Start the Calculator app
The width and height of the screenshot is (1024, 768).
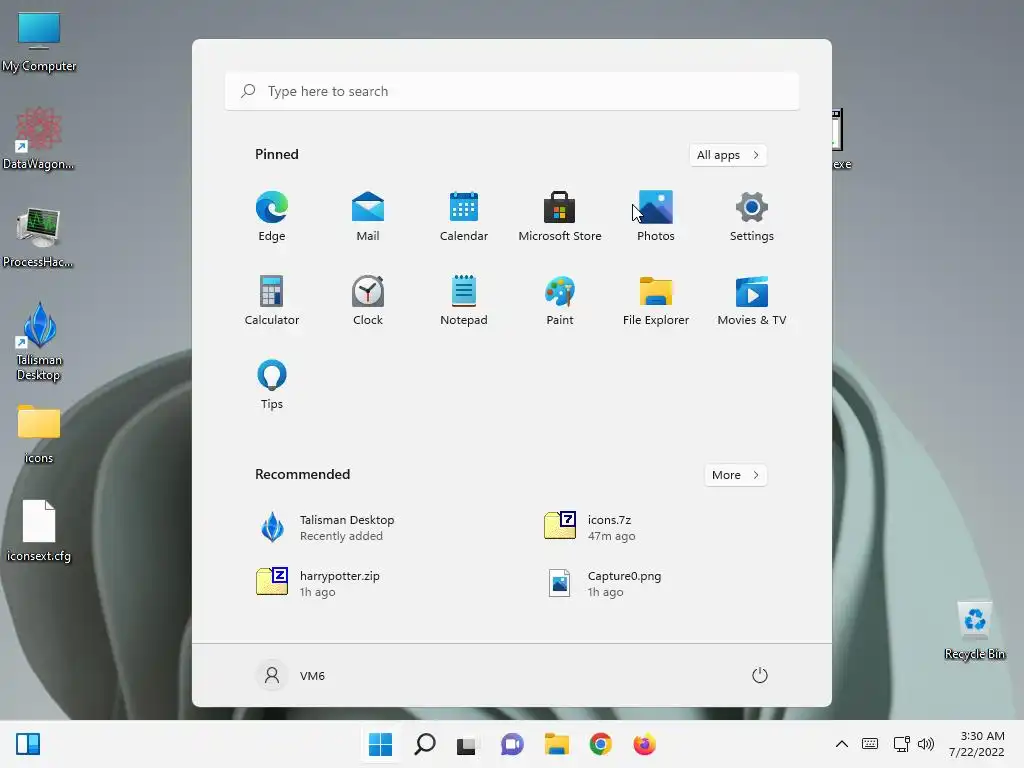click(272, 300)
